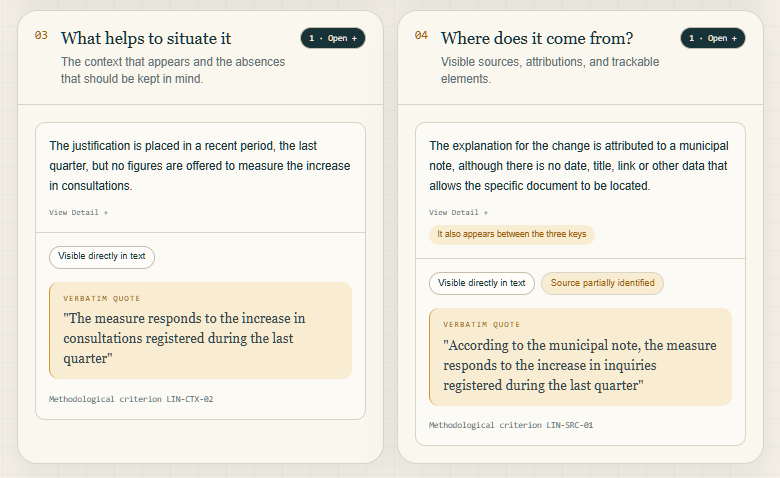Select the verbatim quote starting 'According to the municipal note'
This screenshot has height=478, width=780.
point(581,357)
